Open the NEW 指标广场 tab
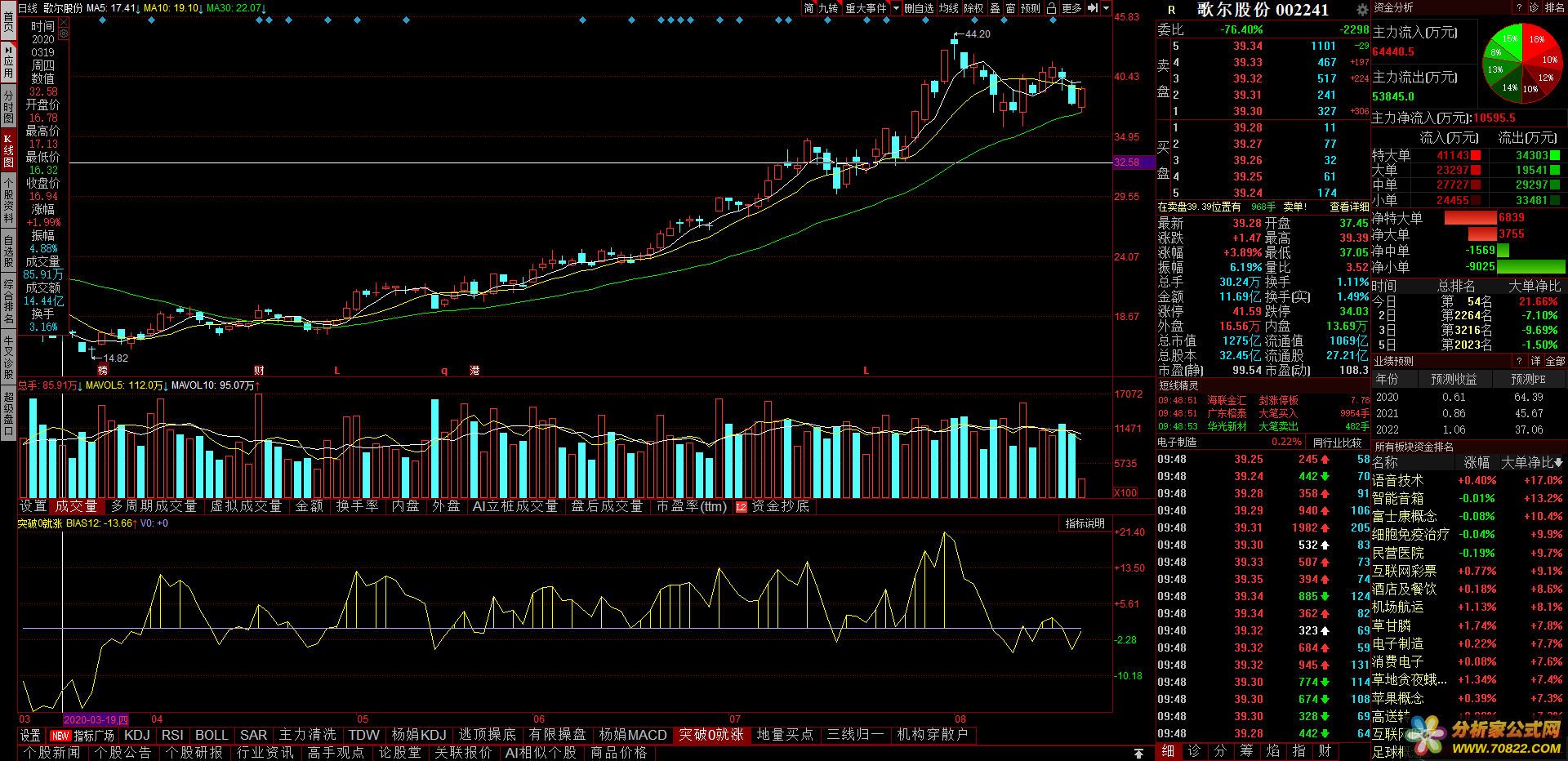This screenshot has height=761, width=1568. click(x=82, y=735)
